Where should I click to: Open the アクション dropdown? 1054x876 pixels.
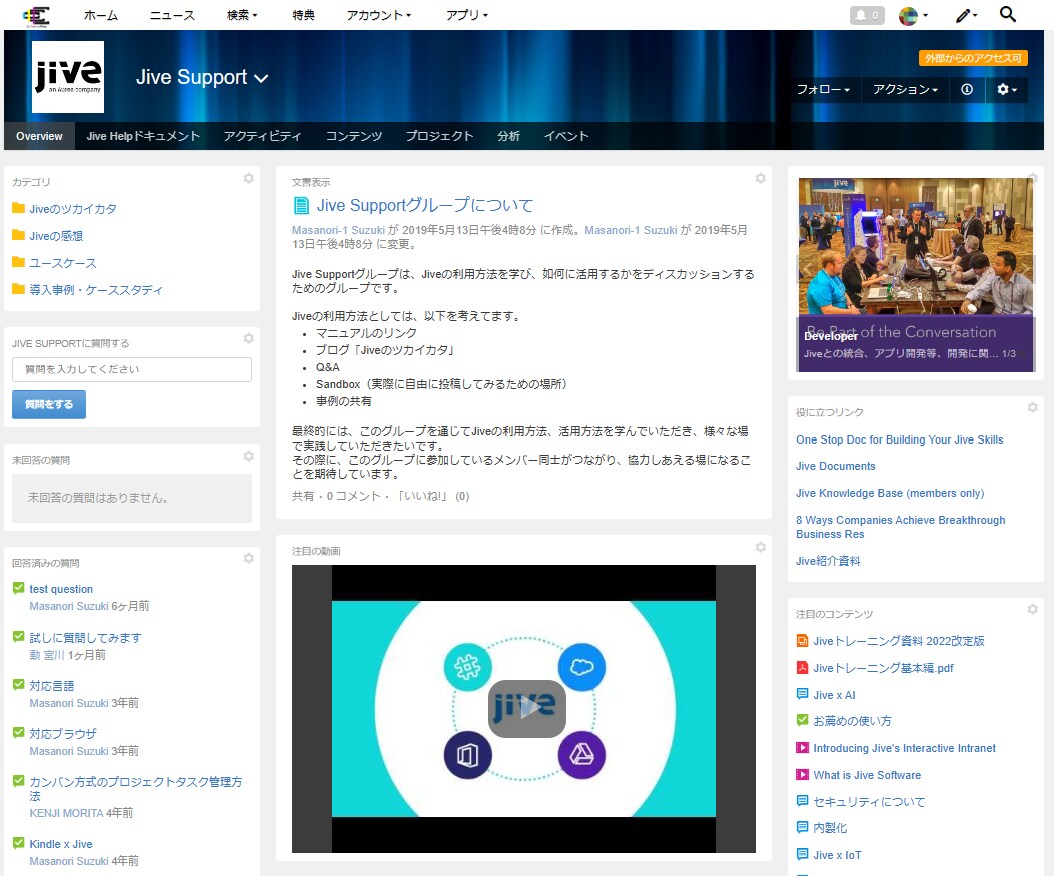coord(905,89)
